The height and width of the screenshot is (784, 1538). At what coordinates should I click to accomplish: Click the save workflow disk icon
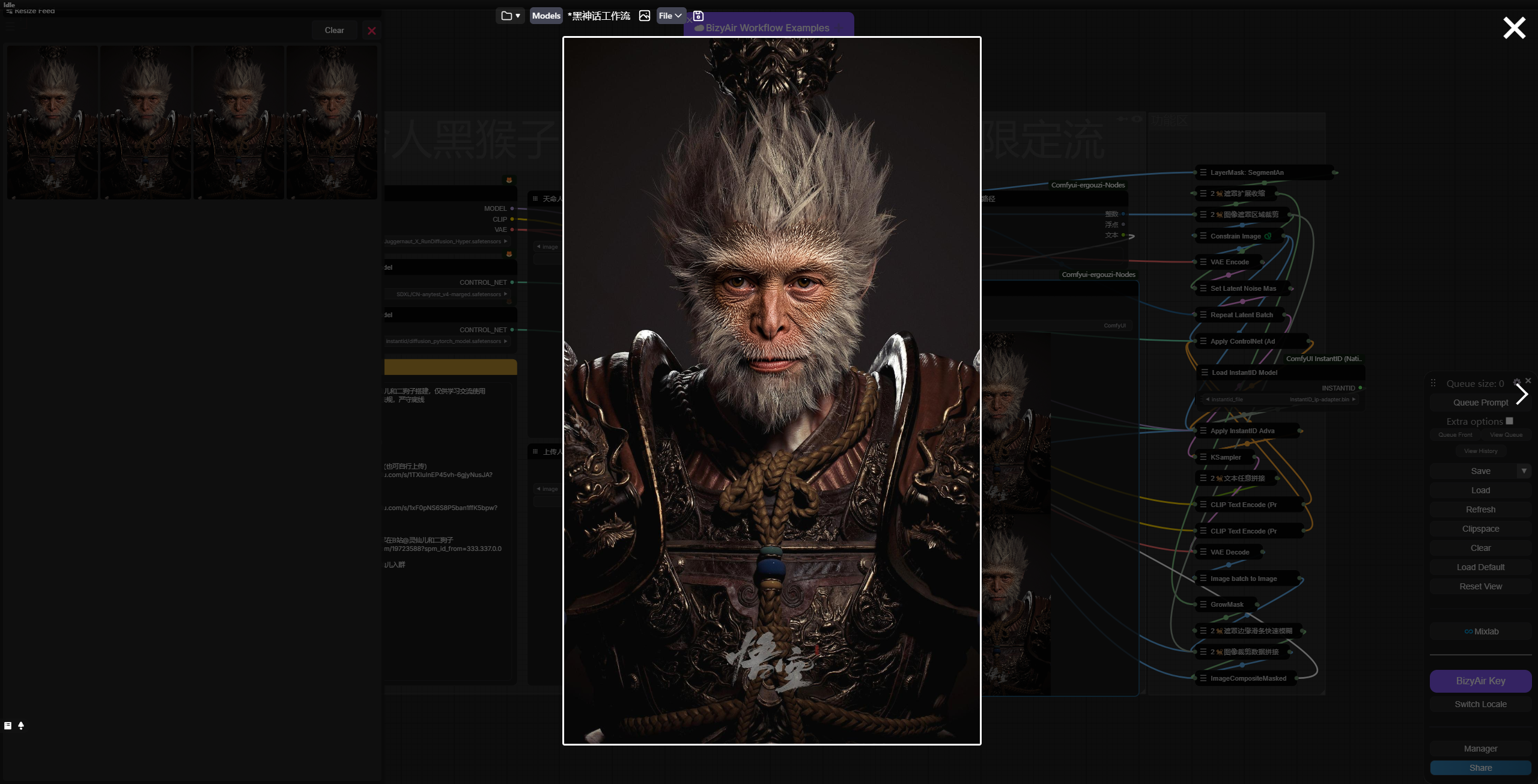point(698,16)
